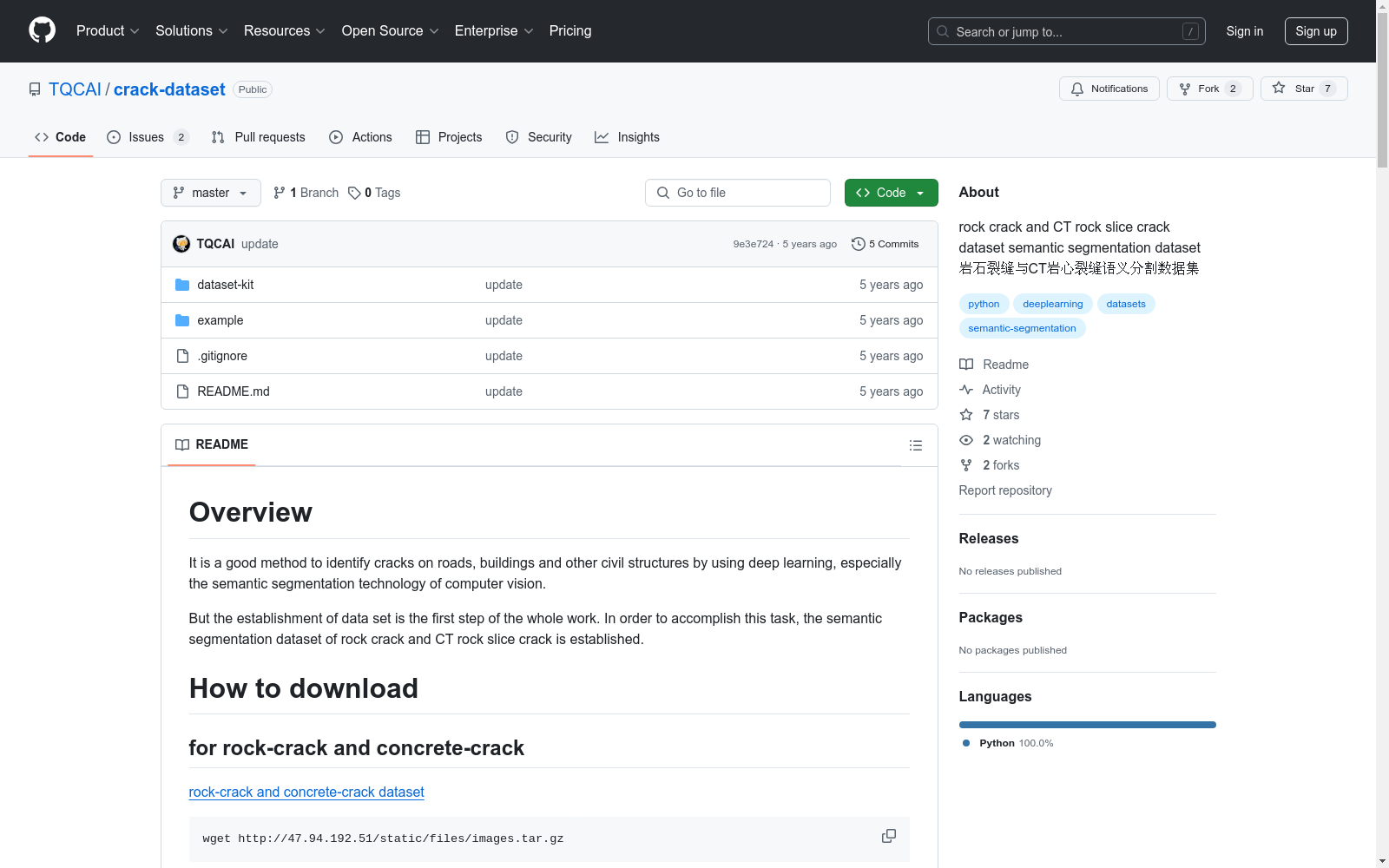Expand the master branch dropdown
The image size is (1389, 868).
pos(210,193)
